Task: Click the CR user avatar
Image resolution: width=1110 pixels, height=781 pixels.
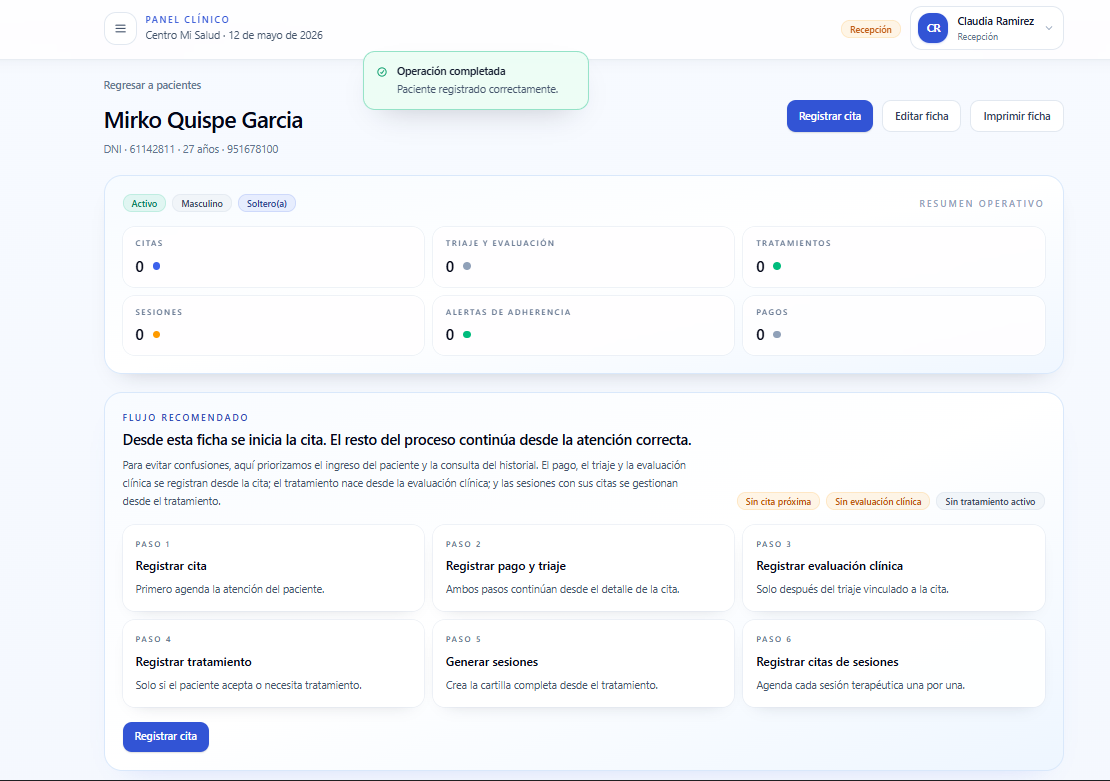Action: 933,28
